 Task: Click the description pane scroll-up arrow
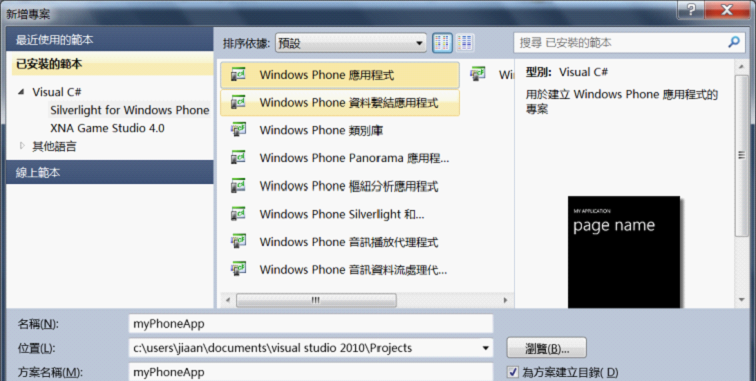point(742,66)
